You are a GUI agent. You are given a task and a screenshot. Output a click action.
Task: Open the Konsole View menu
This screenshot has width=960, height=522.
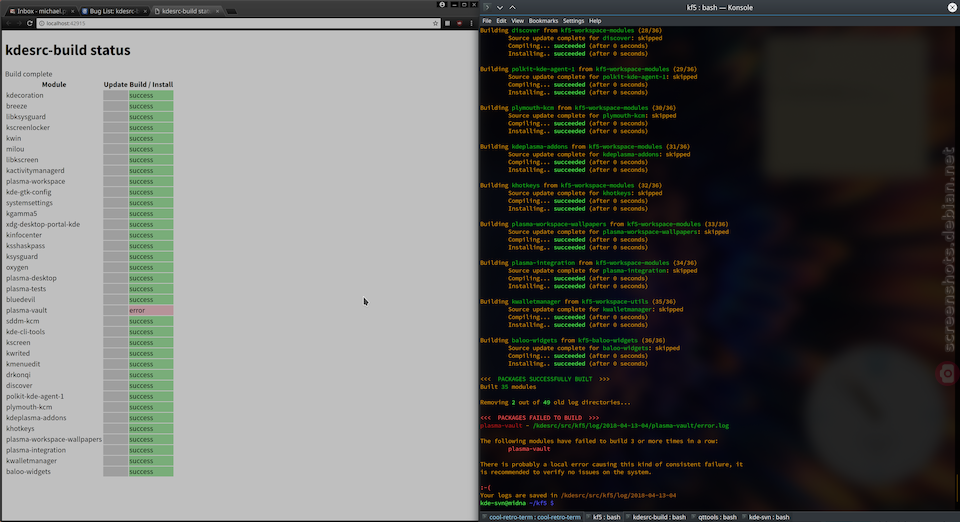pos(517,21)
